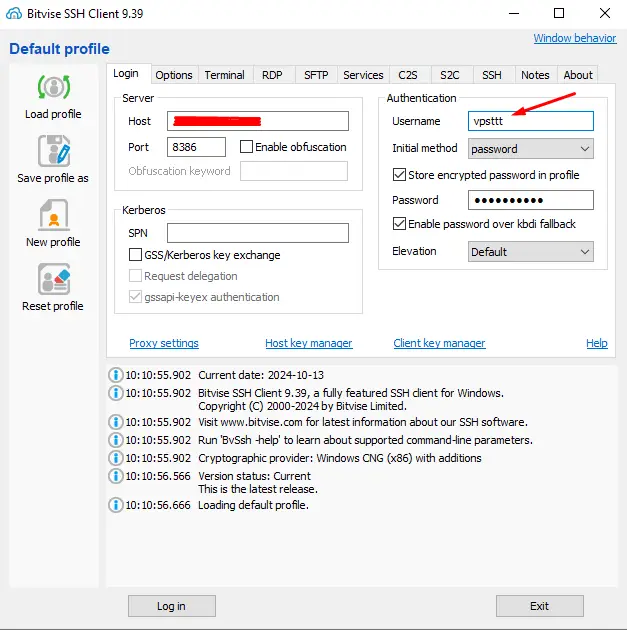Click the gssapi-keyex authentication checkbox
Image resolution: width=627 pixels, height=630 pixels.
135,297
